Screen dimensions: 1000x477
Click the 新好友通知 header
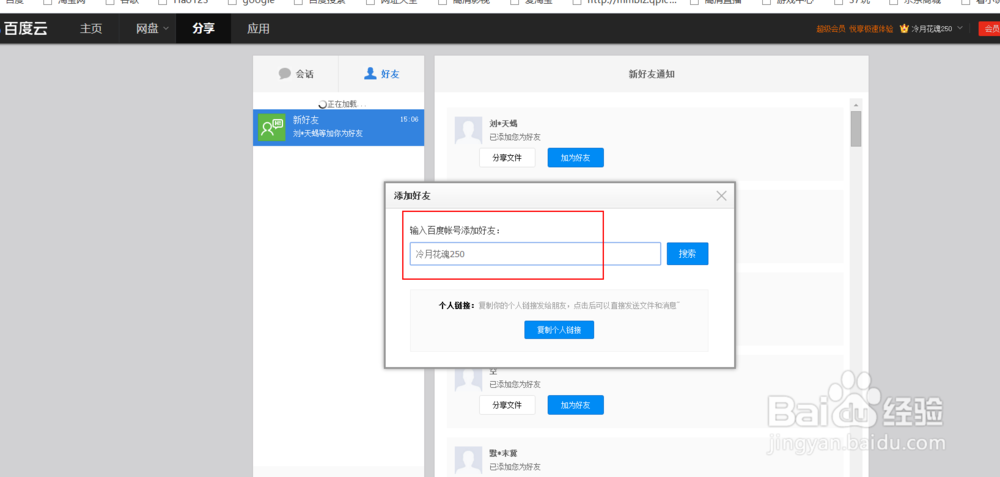[x=652, y=74]
